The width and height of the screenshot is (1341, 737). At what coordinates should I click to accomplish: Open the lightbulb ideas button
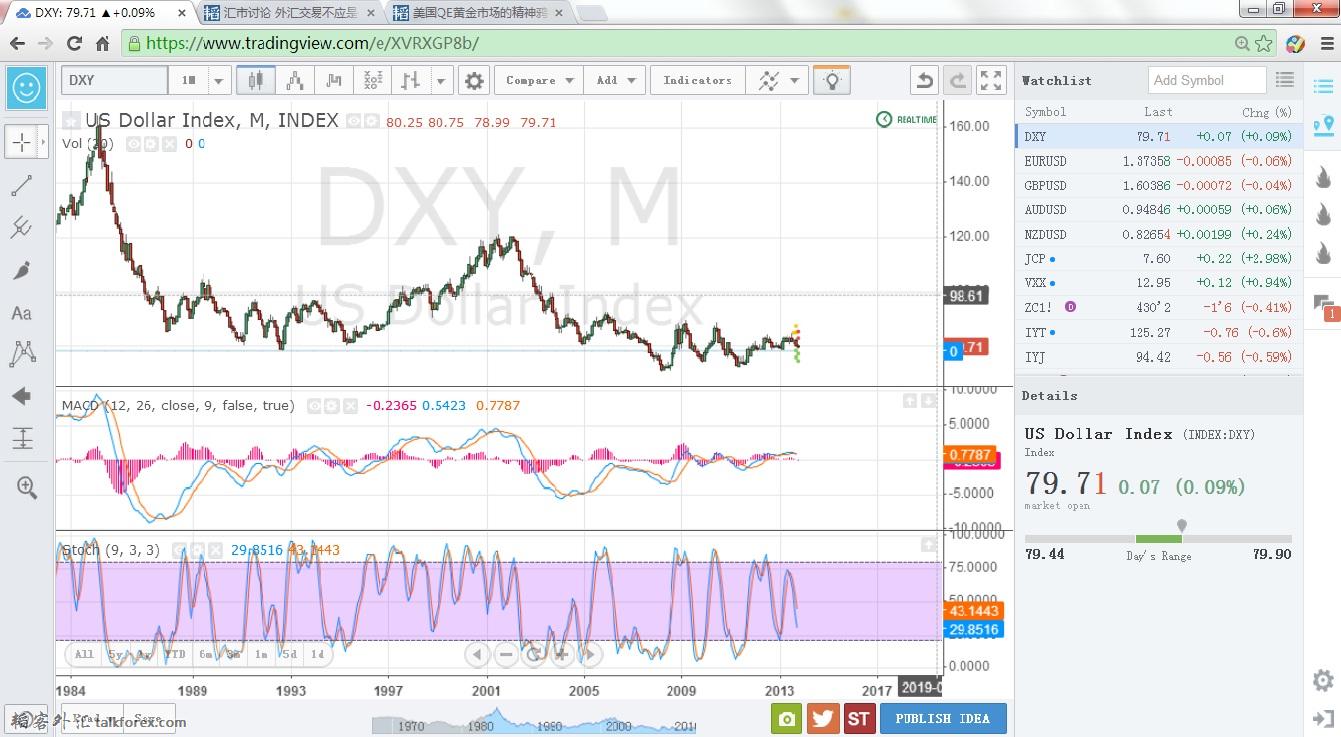831,81
